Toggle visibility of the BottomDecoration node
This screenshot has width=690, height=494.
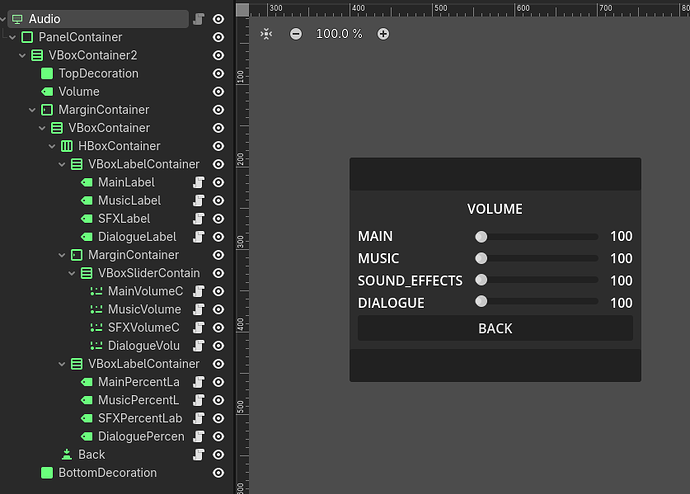[x=218, y=473]
